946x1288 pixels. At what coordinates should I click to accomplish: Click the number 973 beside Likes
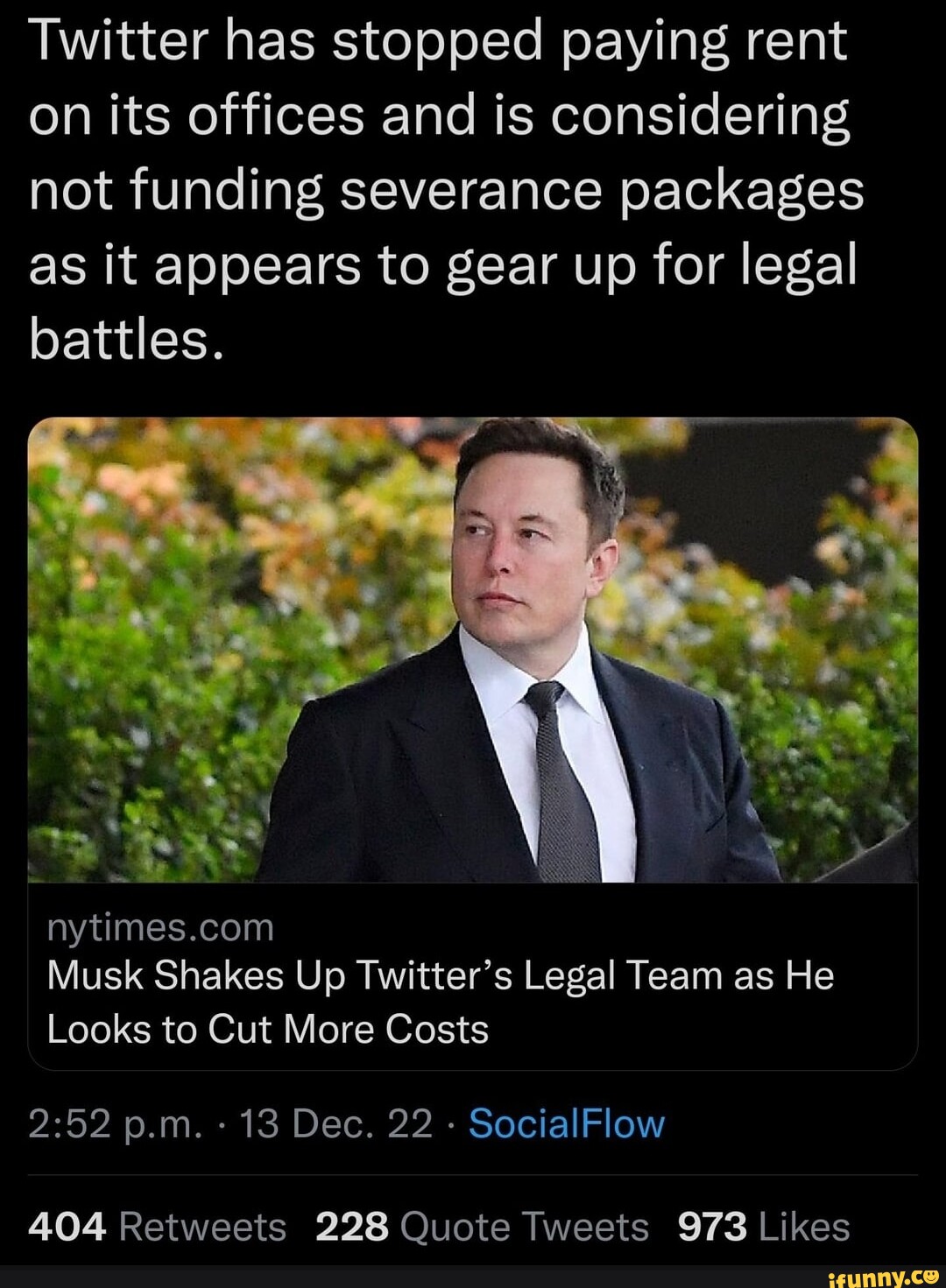pyautogui.click(x=712, y=1227)
